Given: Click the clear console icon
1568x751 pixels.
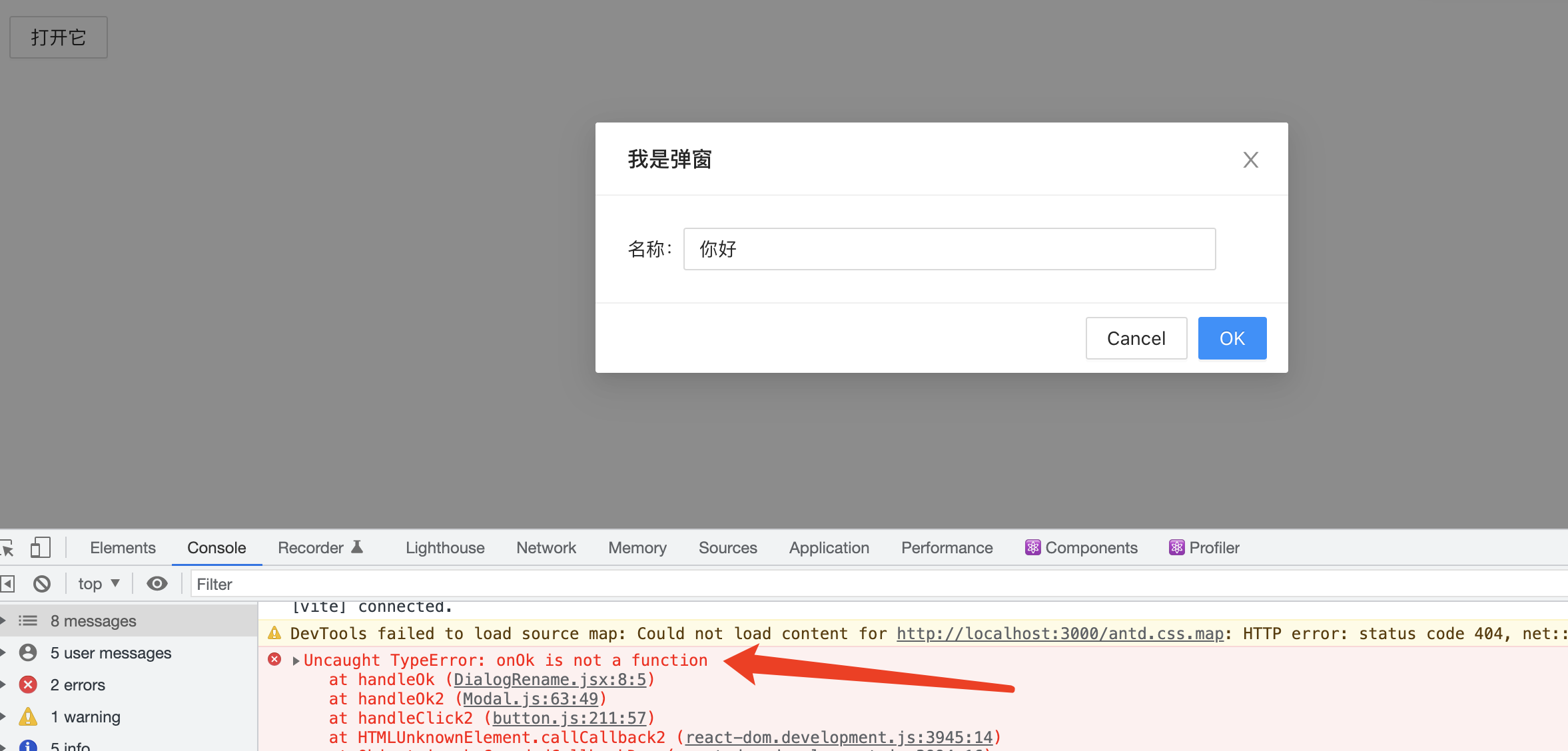Looking at the screenshot, I should (x=42, y=584).
